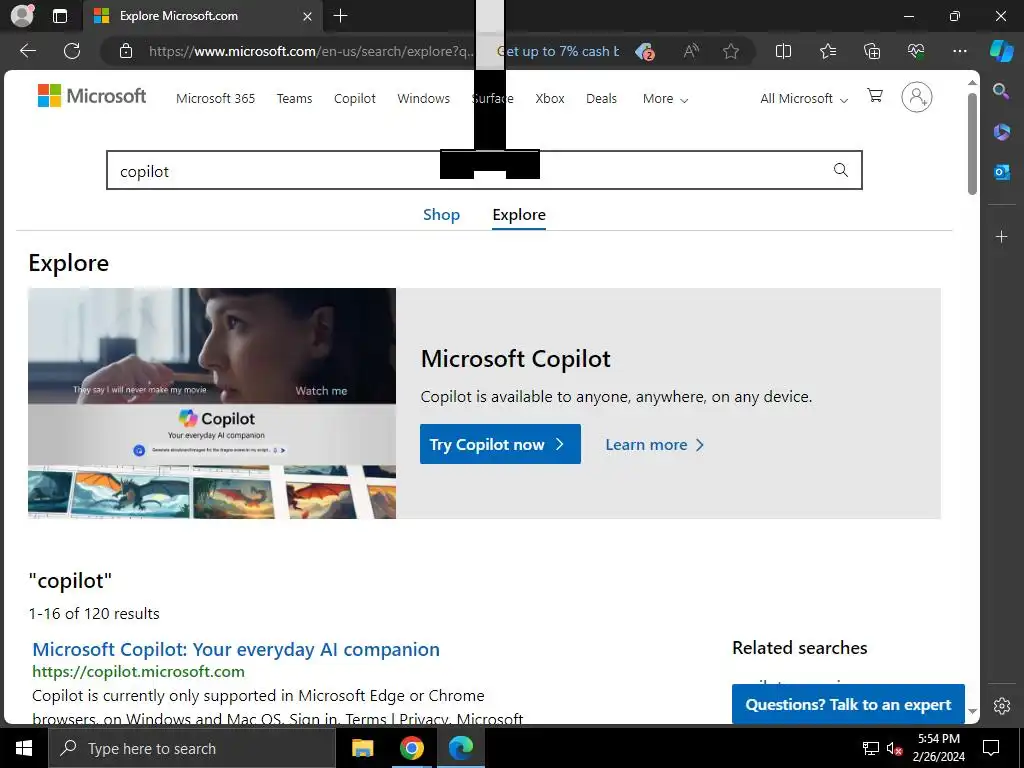Viewport: 1024px width, 768px height.
Task: Go to Microsoft logo home
Action: 92,96
